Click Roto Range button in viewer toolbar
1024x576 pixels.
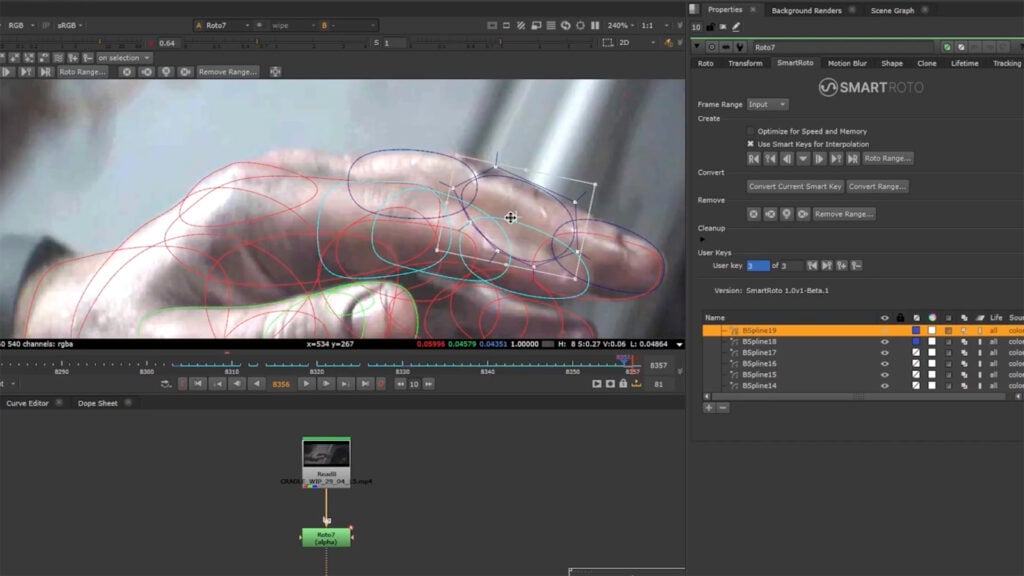82,72
